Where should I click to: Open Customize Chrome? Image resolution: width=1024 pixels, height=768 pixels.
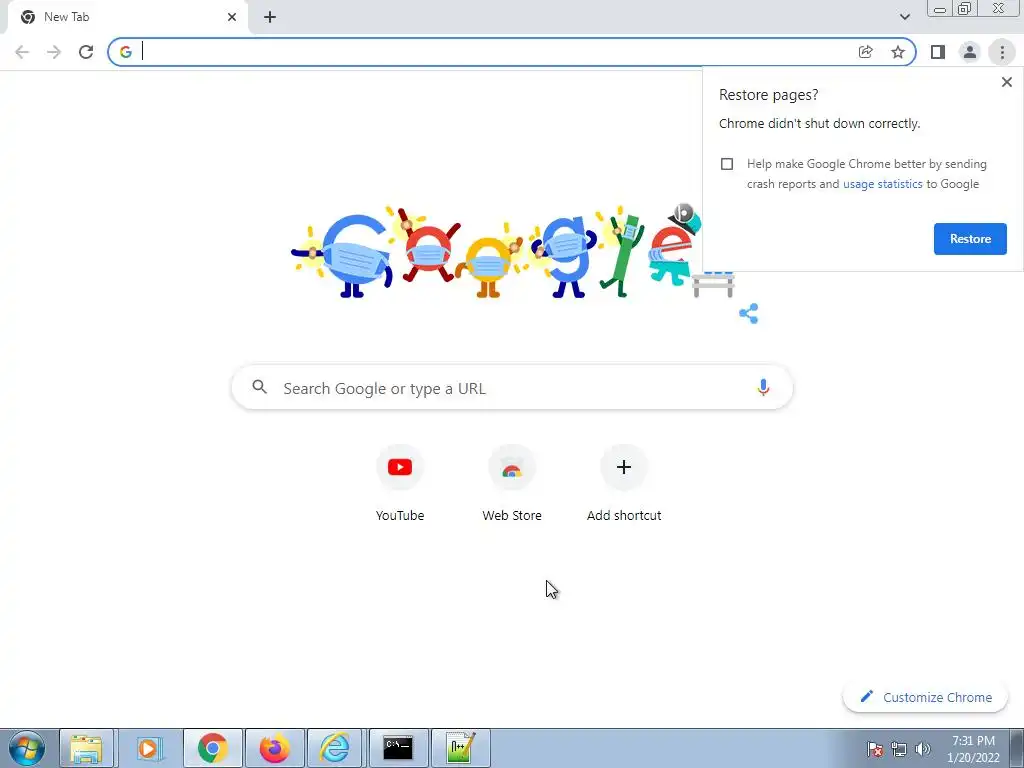pos(925,697)
